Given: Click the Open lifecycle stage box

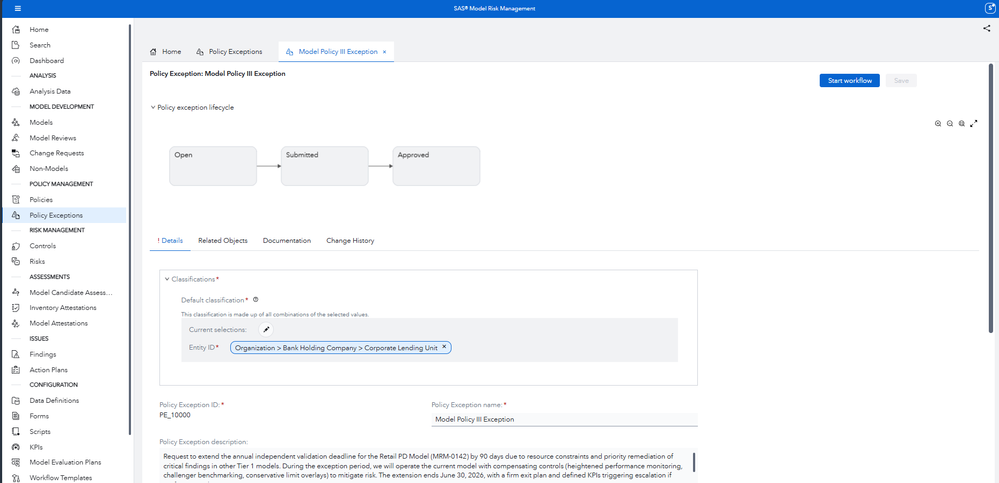Looking at the screenshot, I should point(213,166).
